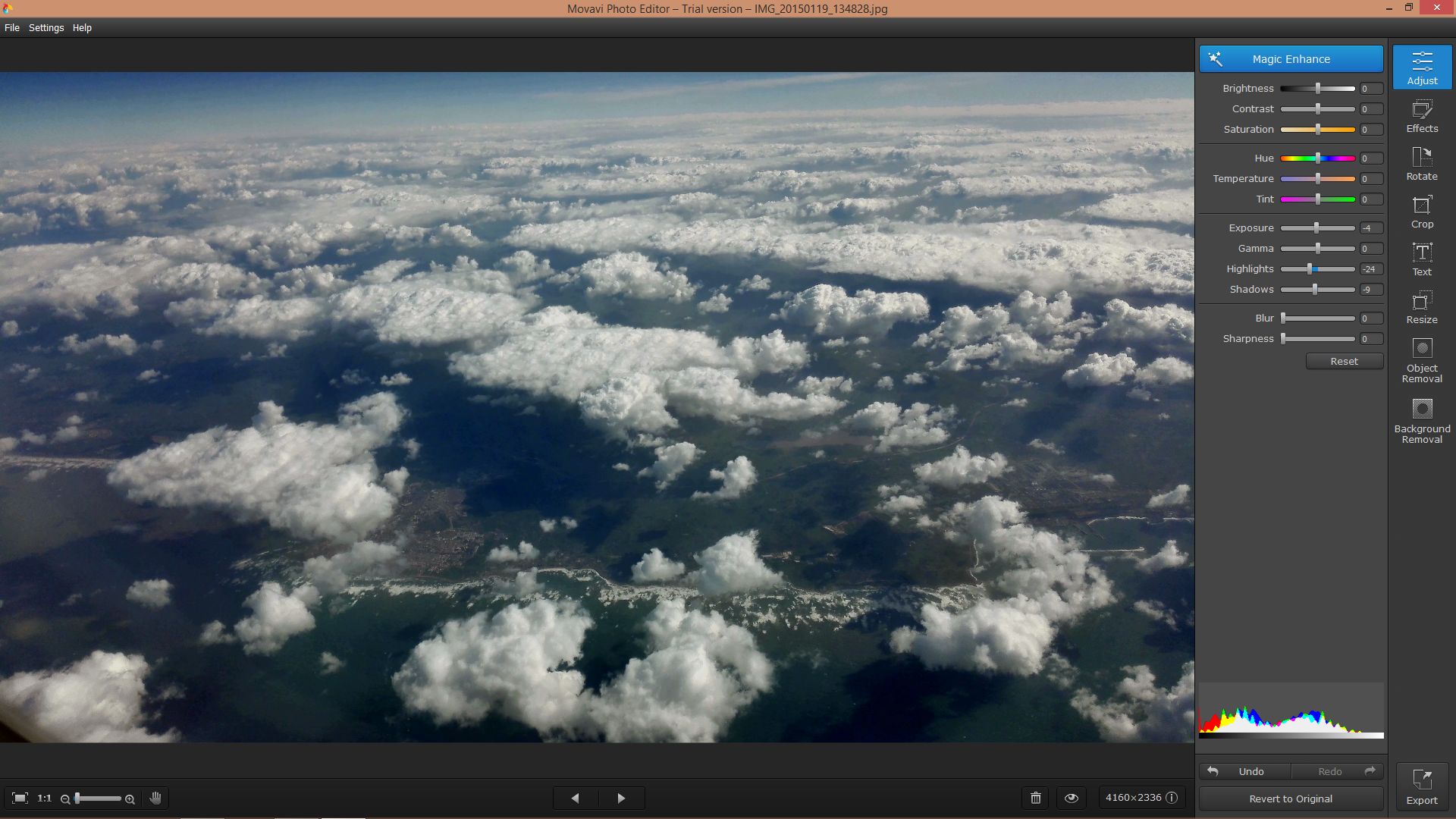Open the Text tool
1456x819 pixels.
tap(1422, 259)
